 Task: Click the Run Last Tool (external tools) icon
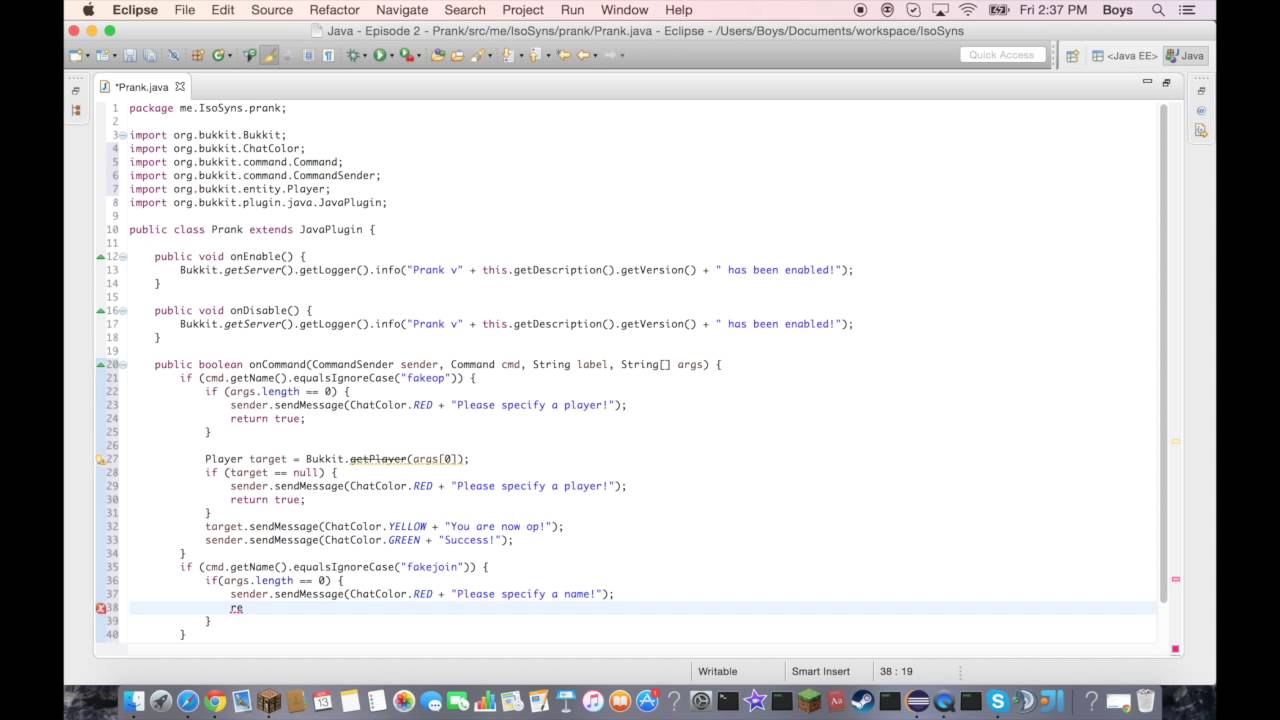click(x=405, y=55)
